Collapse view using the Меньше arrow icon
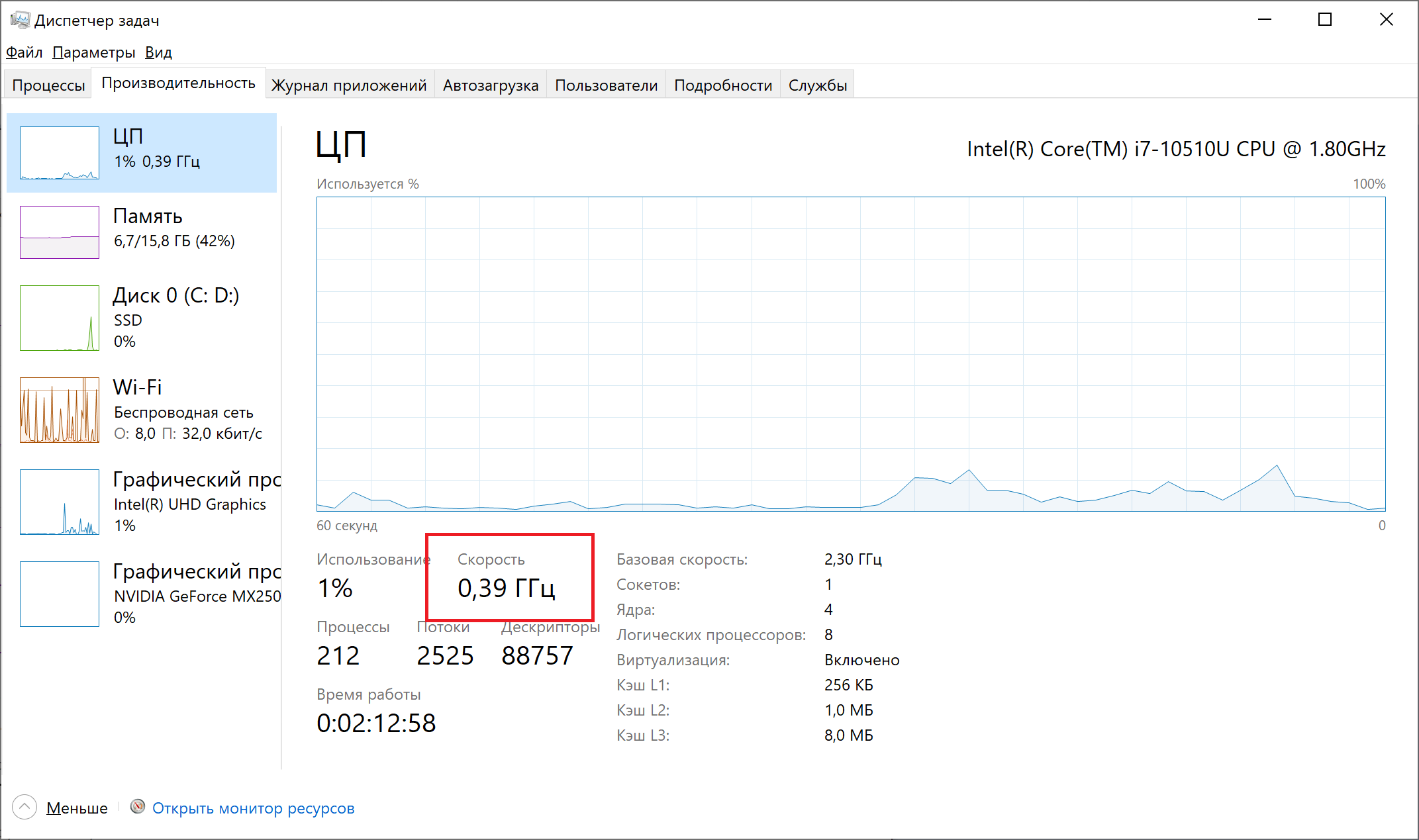 point(24,807)
